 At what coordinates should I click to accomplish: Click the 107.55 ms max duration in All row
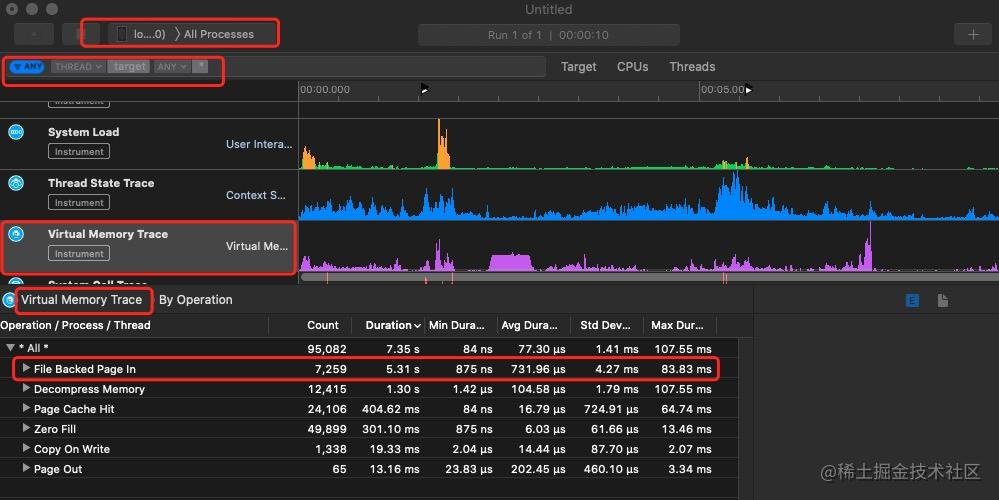point(683,349)
